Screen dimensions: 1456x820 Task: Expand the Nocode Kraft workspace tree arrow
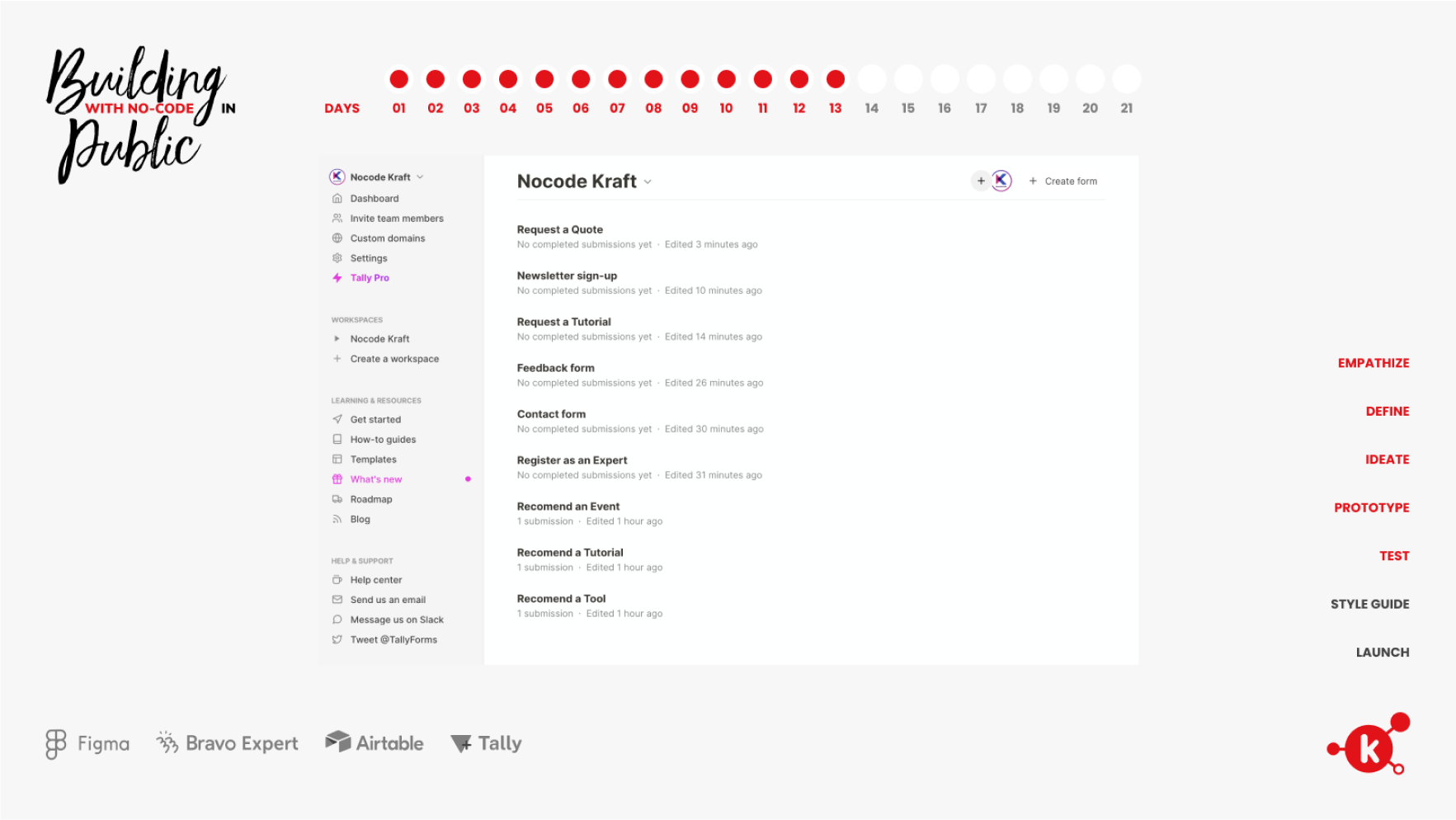pos(337,339)
